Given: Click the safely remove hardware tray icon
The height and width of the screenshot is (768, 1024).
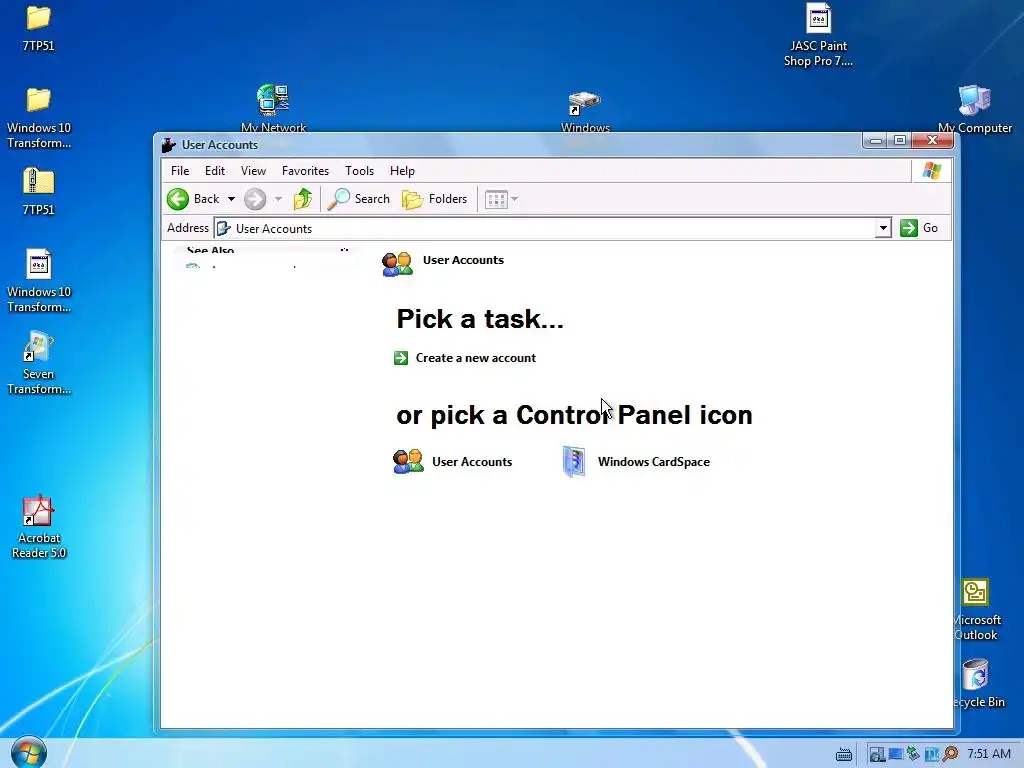Looking at the screenshot, I should (x=914, y=754).
